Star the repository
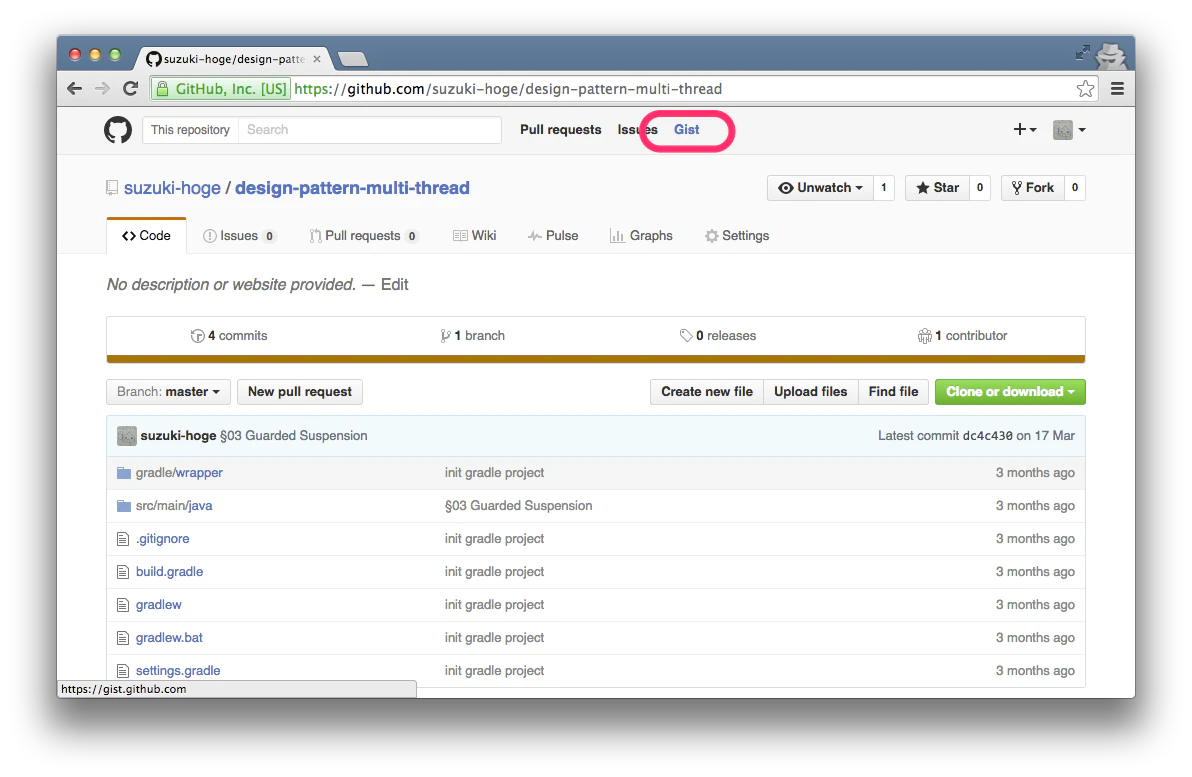This screenshot has width=1192, height=777. pos(937,188)
